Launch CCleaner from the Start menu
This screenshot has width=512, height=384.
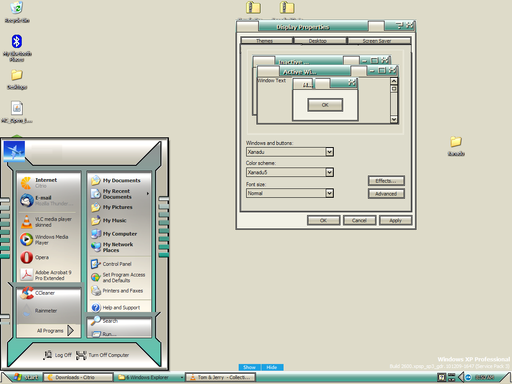(x=48, y=293)
